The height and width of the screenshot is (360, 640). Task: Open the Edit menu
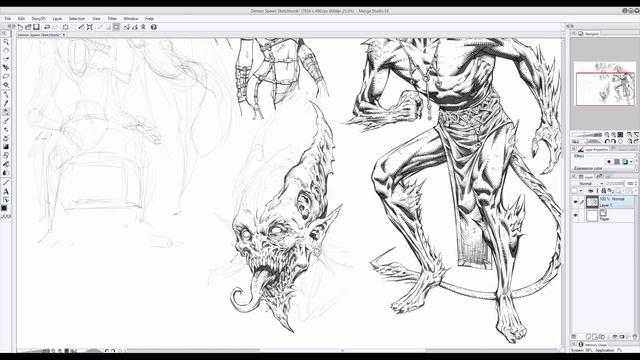[x=21, y=19]
